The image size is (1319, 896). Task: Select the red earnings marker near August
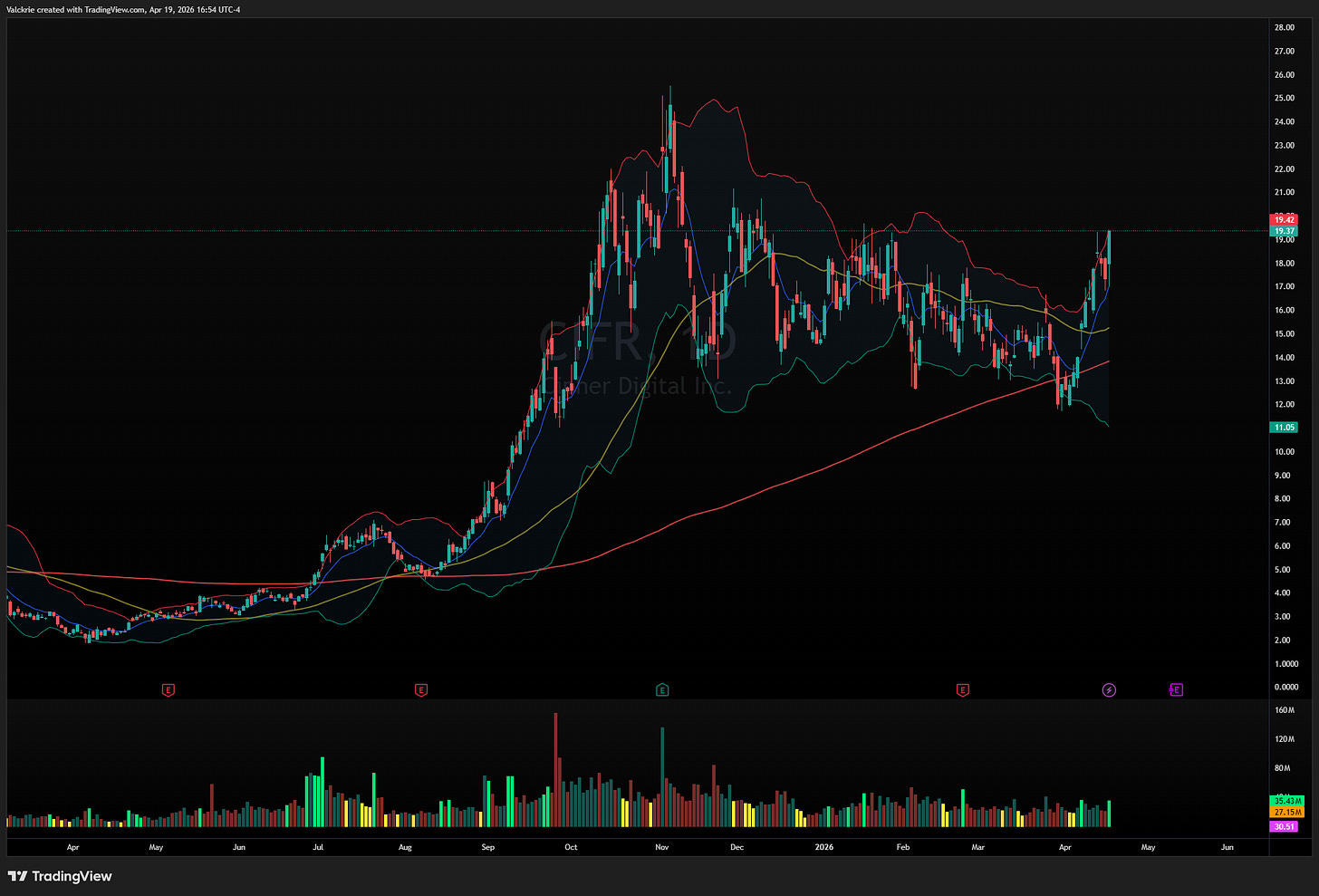(420, 690)
